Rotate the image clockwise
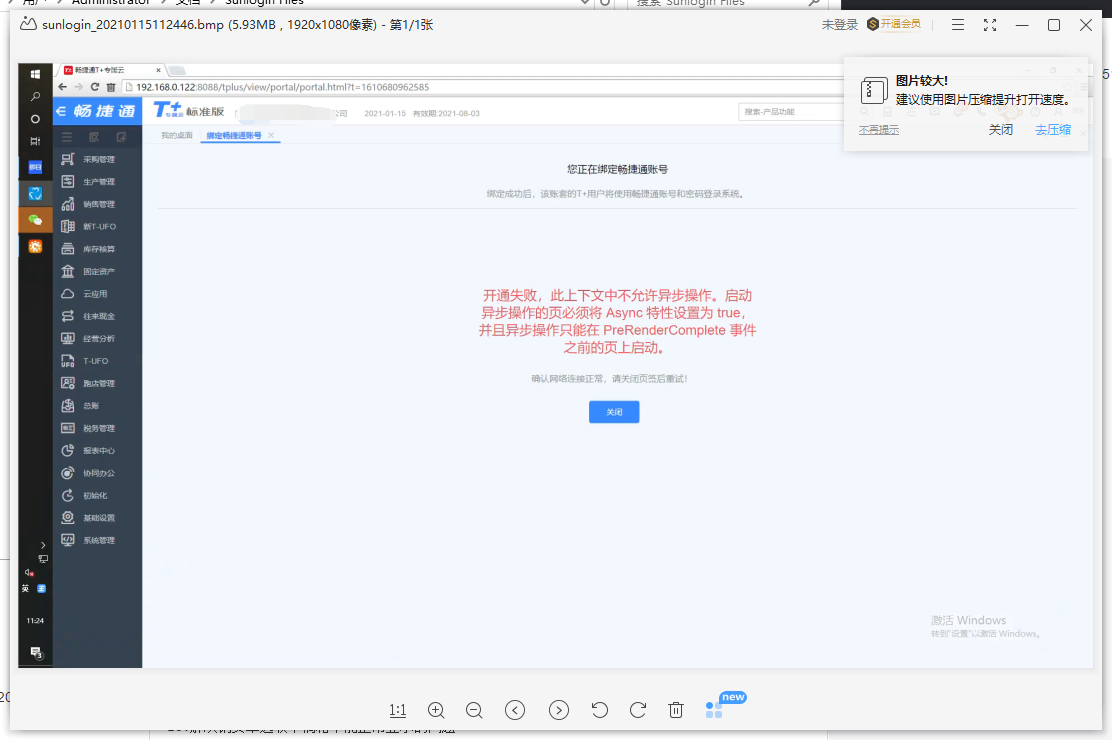 point(638,710)
